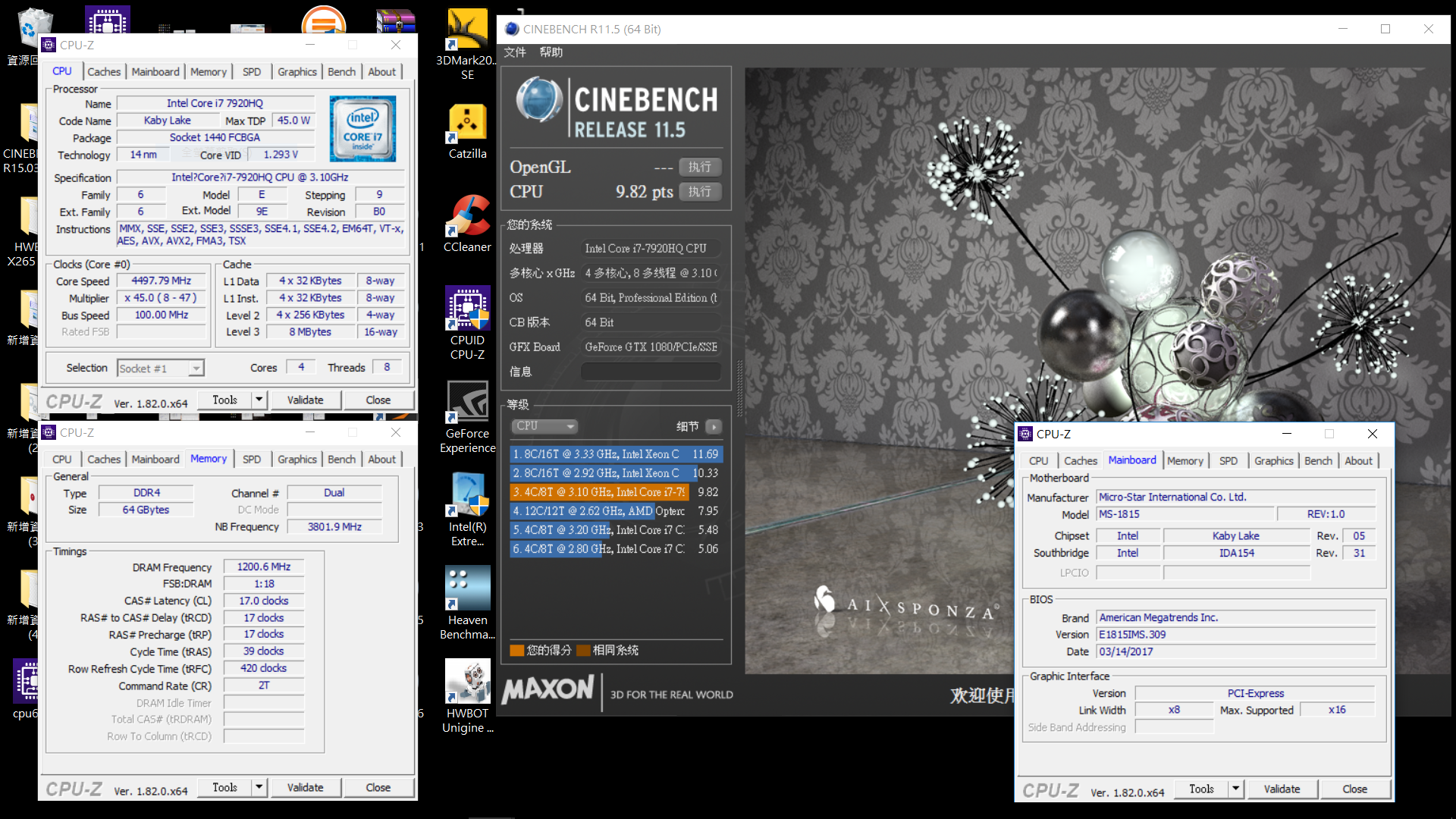Select ranking row 4C/8T 3.20 GHz
The height and width of the screenshot is (819, 1456).
(616, 530)
